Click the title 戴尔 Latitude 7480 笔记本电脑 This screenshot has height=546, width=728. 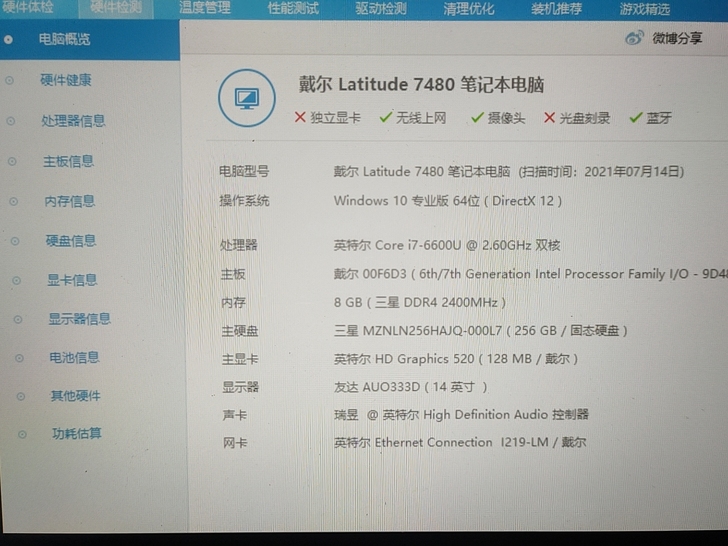pyautogui.click(x=421, y=84)
